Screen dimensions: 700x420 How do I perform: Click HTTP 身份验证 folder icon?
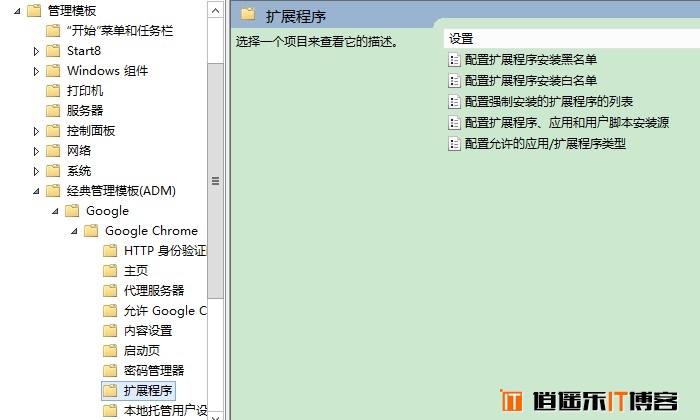click(110, 251)
